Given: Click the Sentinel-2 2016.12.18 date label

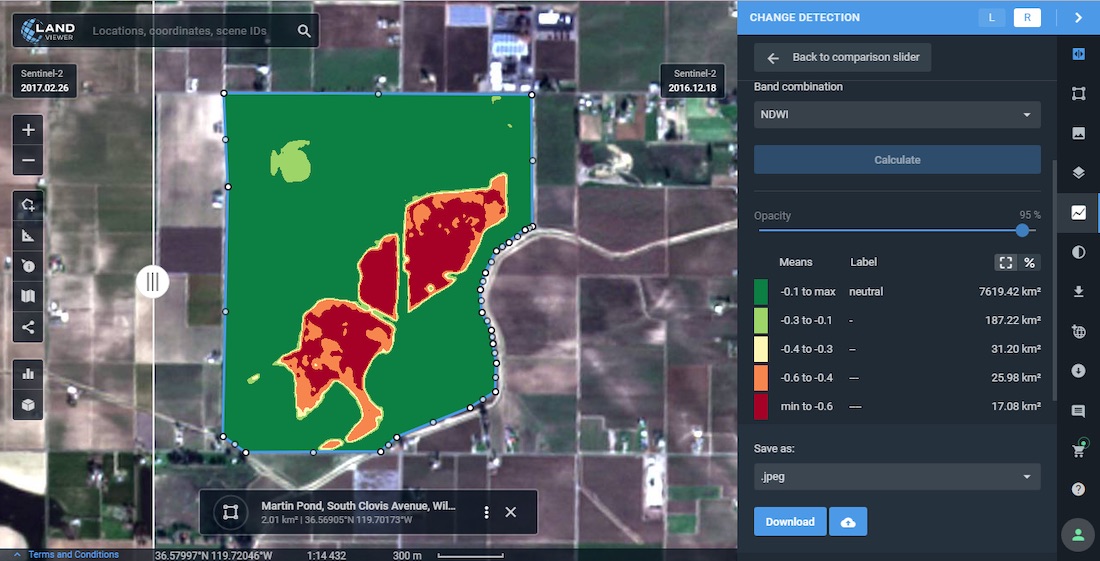Looking at the screenshot, I should tap(692, 81).
